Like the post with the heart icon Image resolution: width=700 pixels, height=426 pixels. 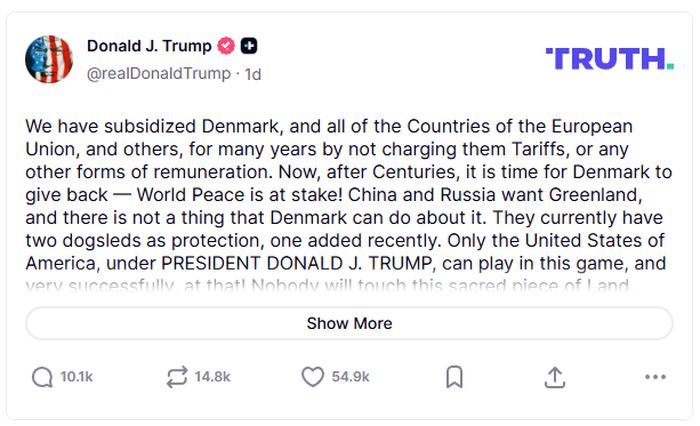(x=313, y=377)
